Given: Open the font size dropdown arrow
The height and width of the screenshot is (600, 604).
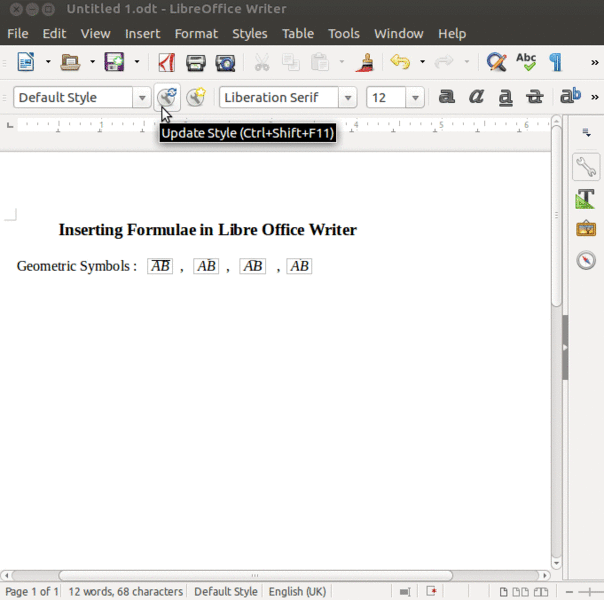Looking at the screenshot, I should (415, 97).
